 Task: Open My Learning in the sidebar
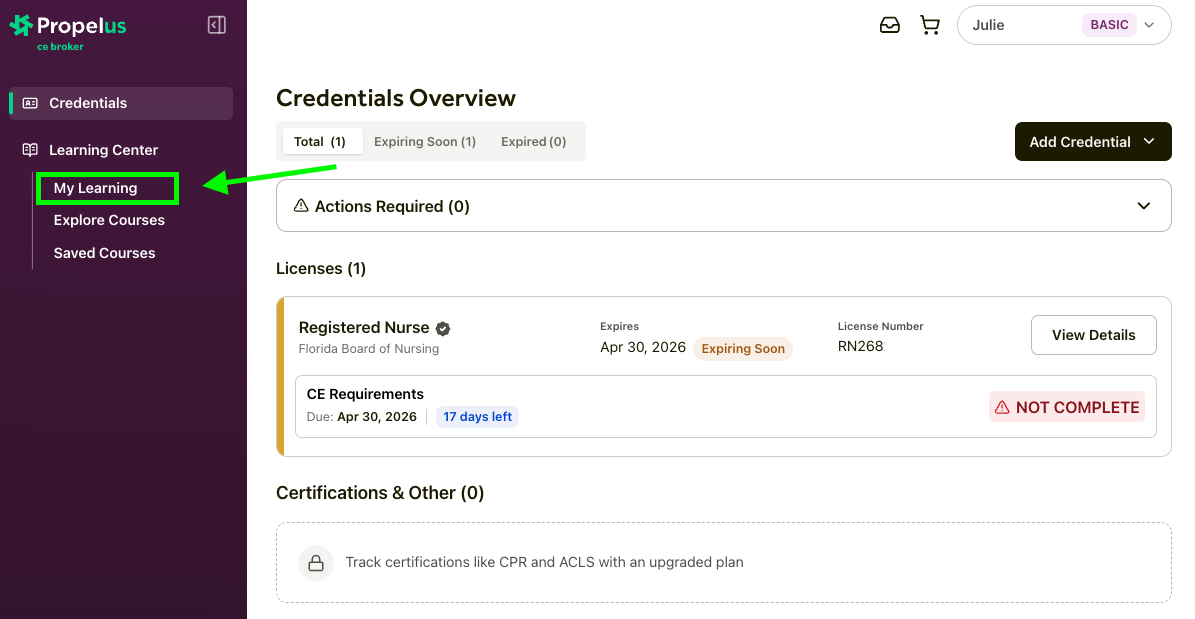pyautogui.click(x=96, y=188)
